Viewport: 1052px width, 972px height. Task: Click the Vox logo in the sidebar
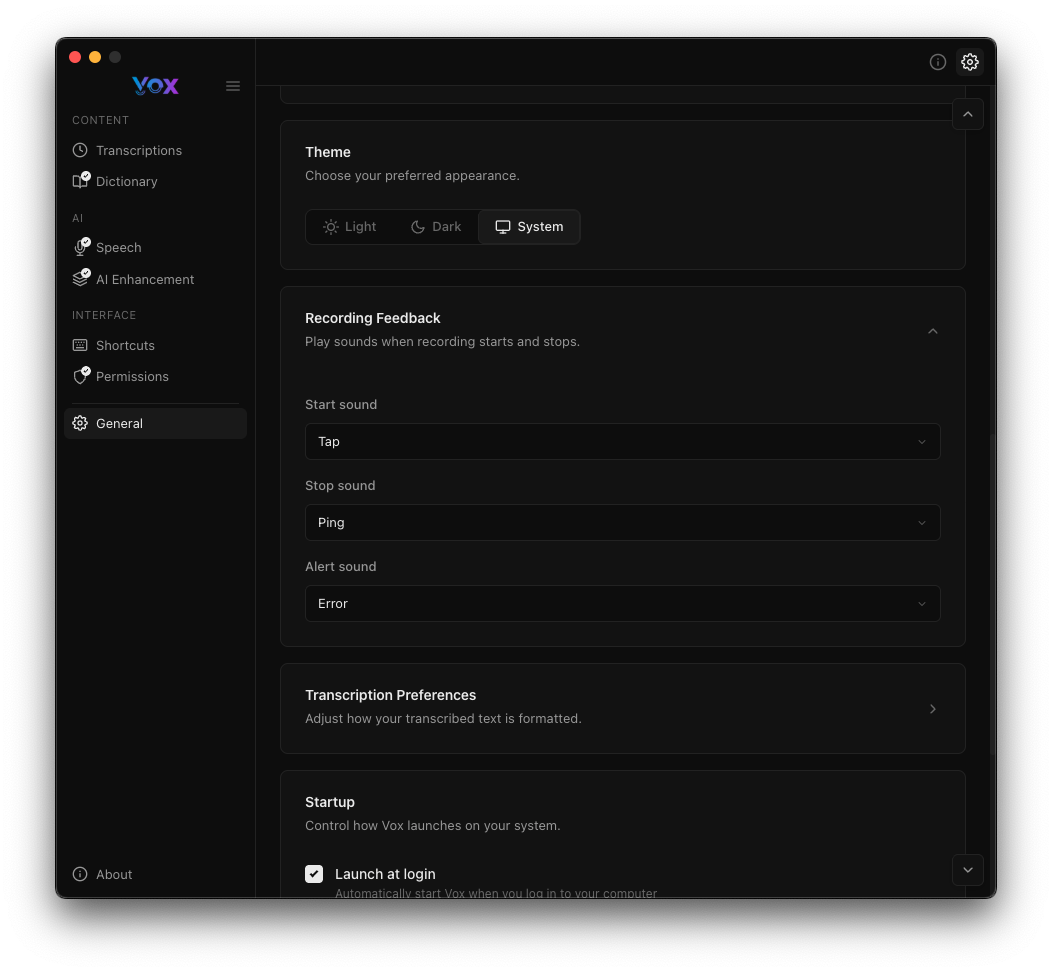pos(155,86)
